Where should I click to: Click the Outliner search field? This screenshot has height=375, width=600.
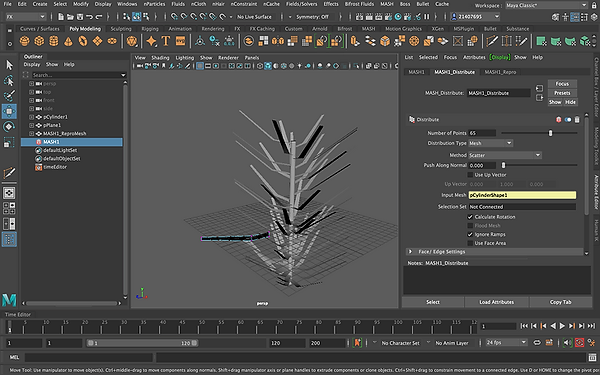78,75
